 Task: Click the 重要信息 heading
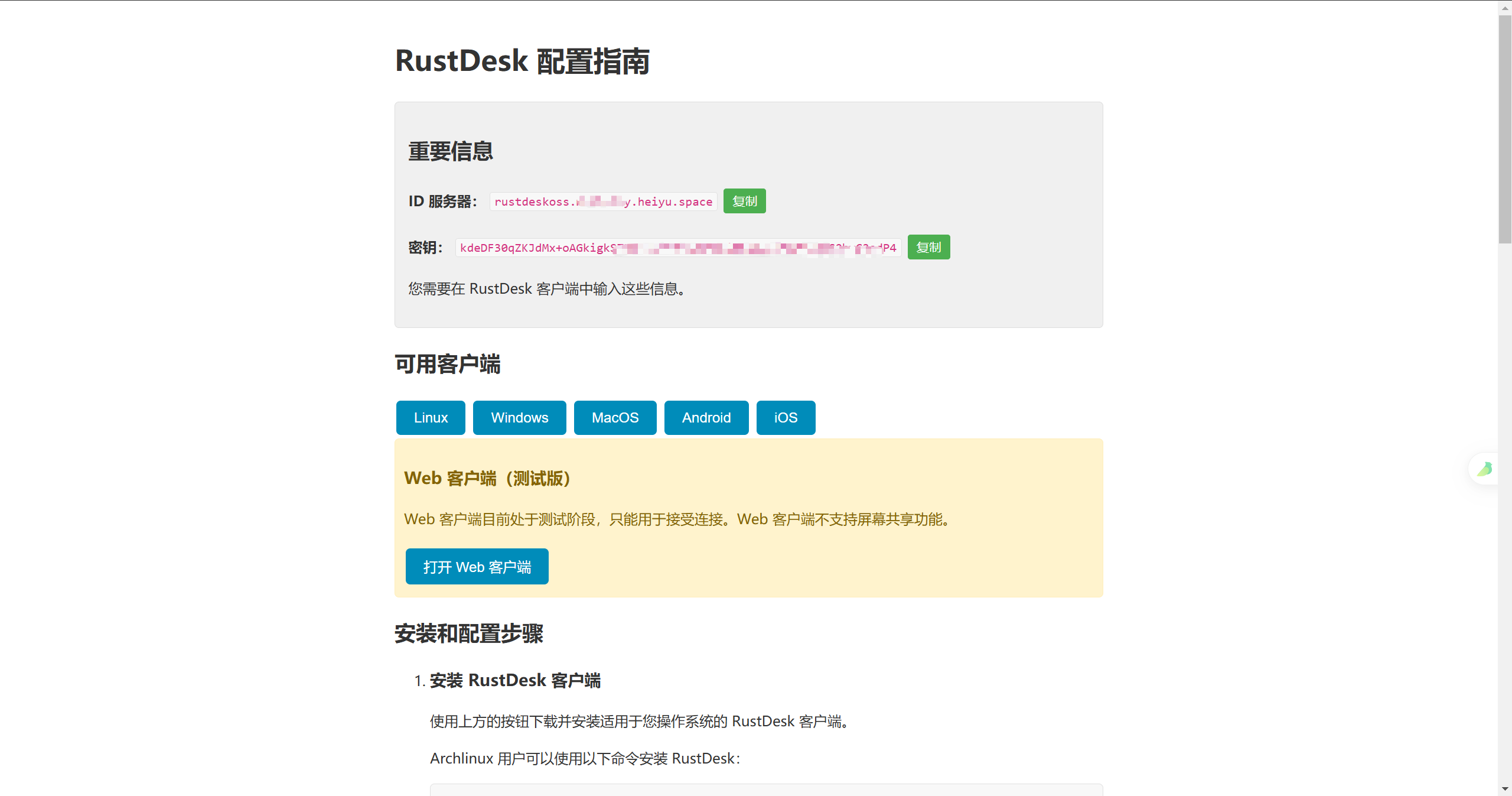(x=451, y=151)
